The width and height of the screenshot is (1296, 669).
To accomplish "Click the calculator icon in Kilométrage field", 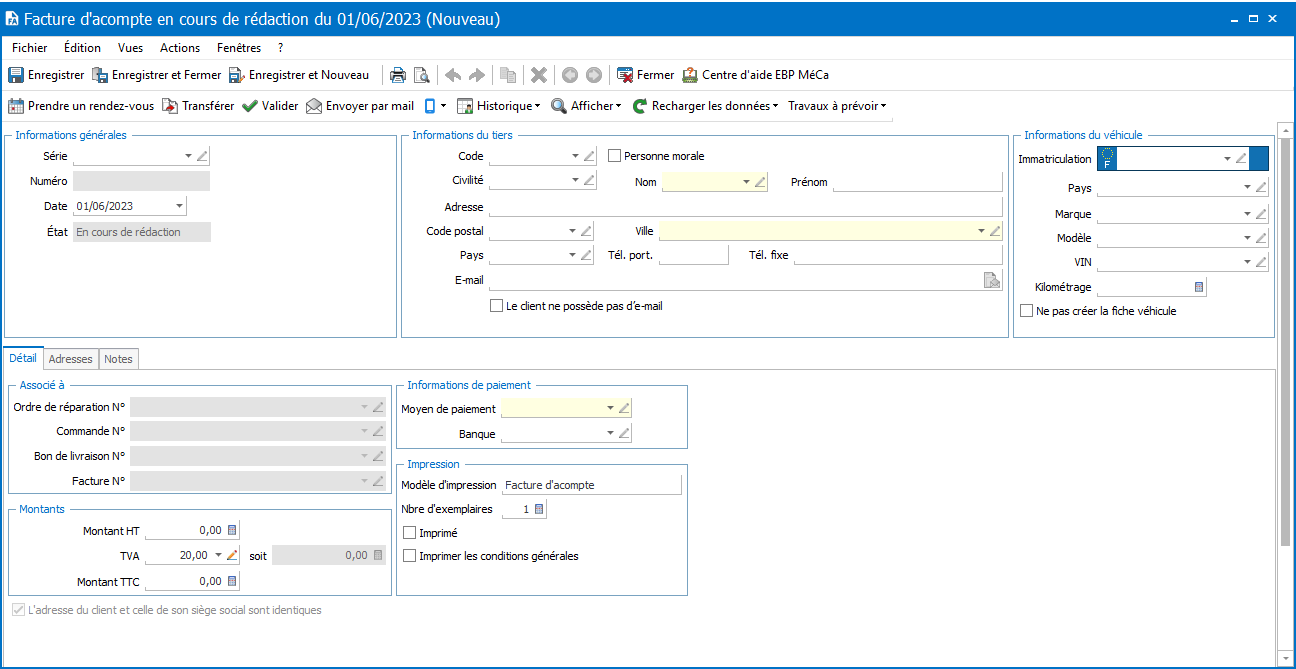I will pos(1199,288).
